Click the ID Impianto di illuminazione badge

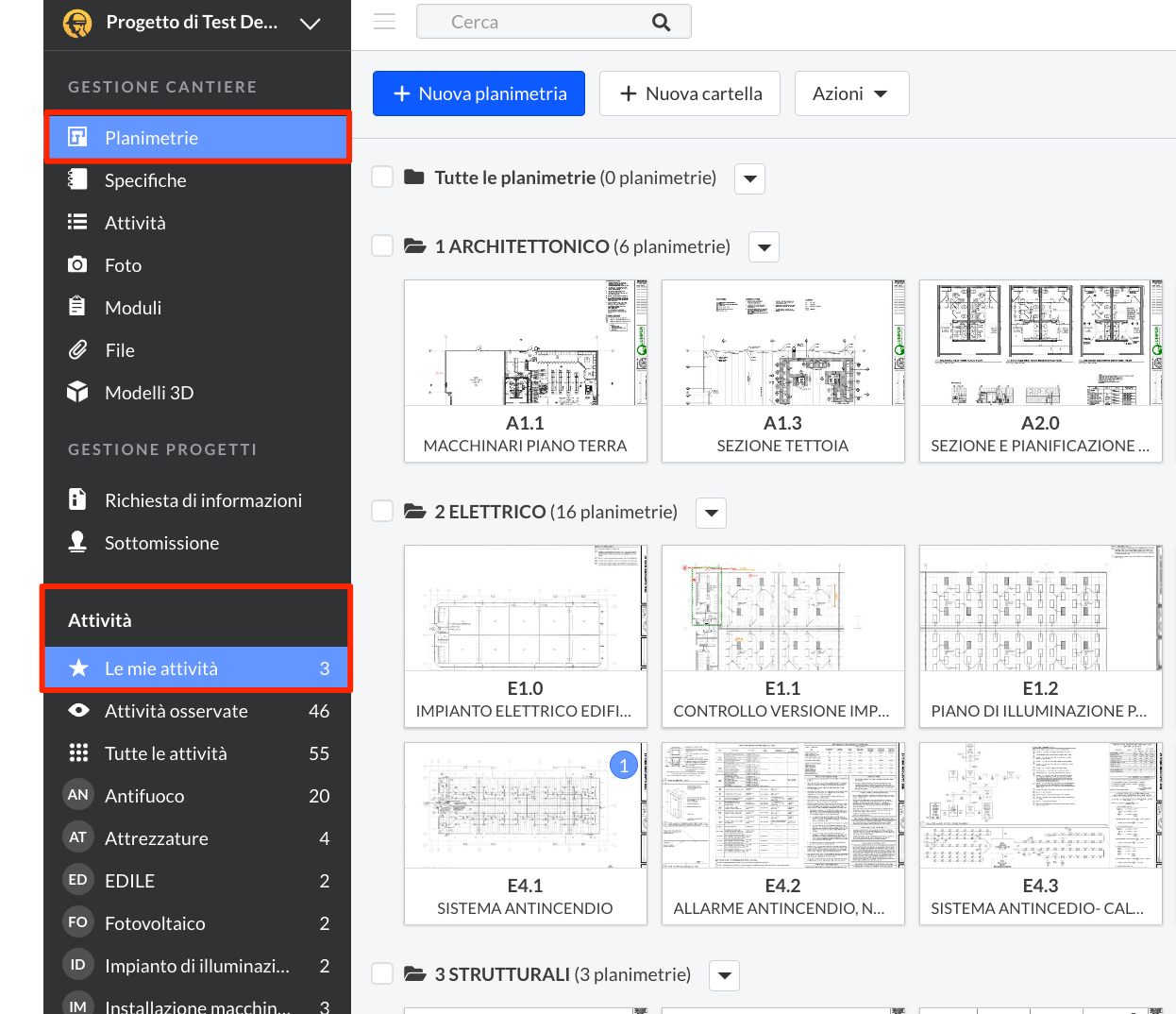point(77,965)
